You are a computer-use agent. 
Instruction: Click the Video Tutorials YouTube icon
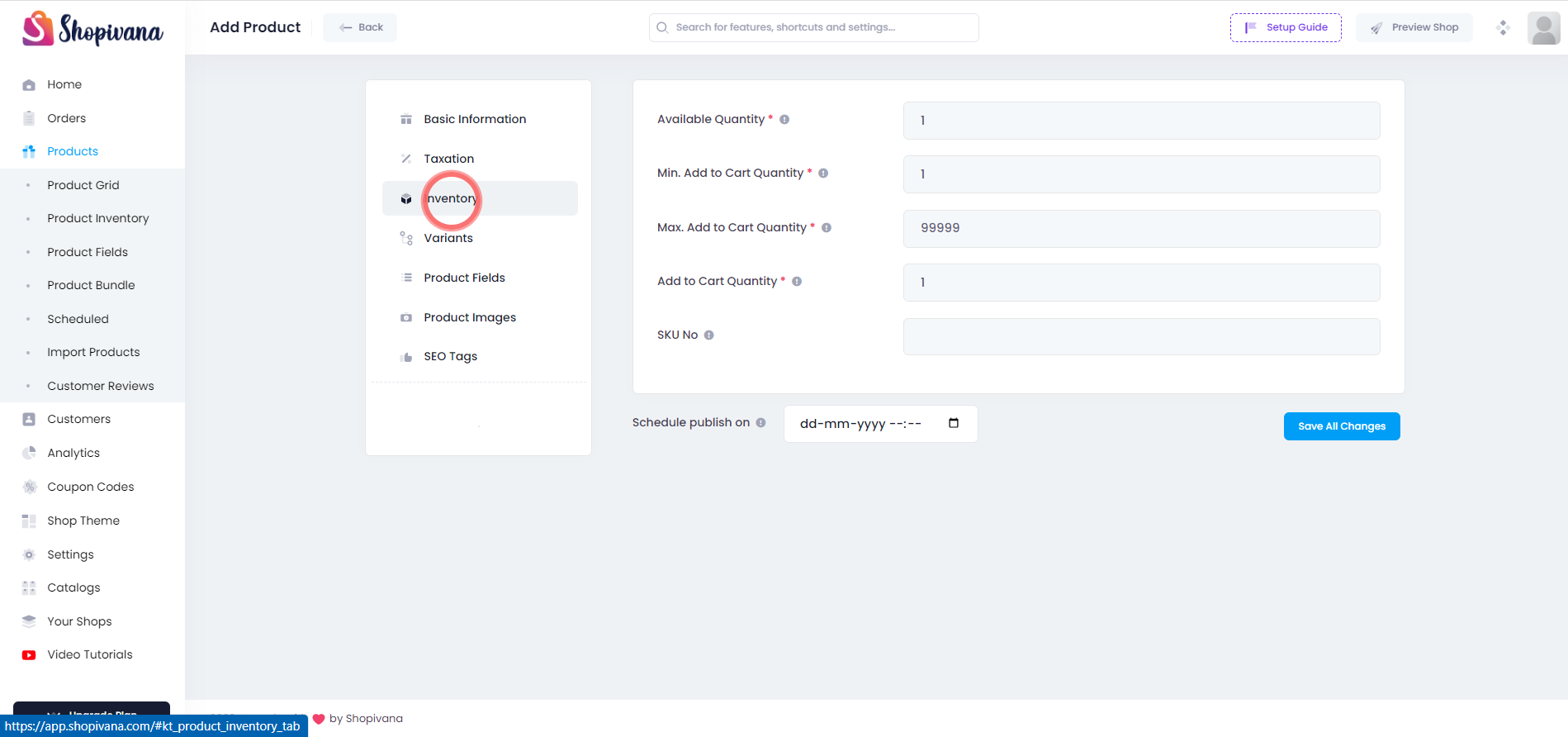click(29, 655)
